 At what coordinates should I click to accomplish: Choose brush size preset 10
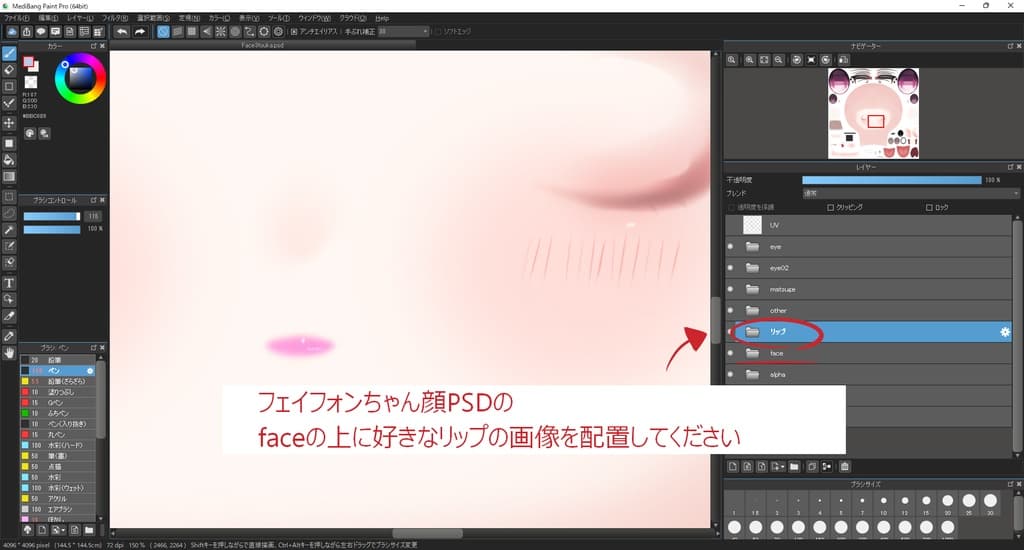coord(884,501)
